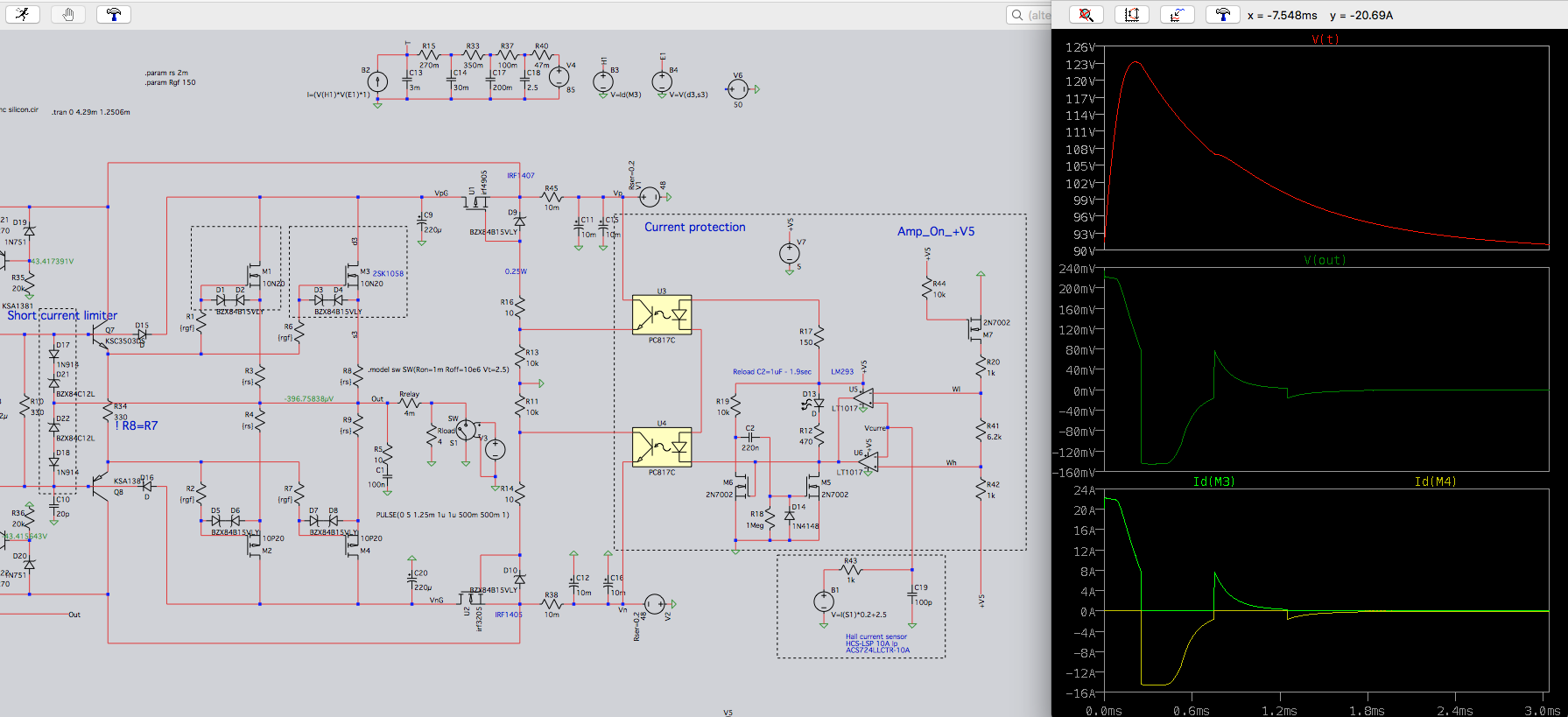Click the search field in the toolbar
This screenshot has width=1568, height=717.
(1029, 15)
